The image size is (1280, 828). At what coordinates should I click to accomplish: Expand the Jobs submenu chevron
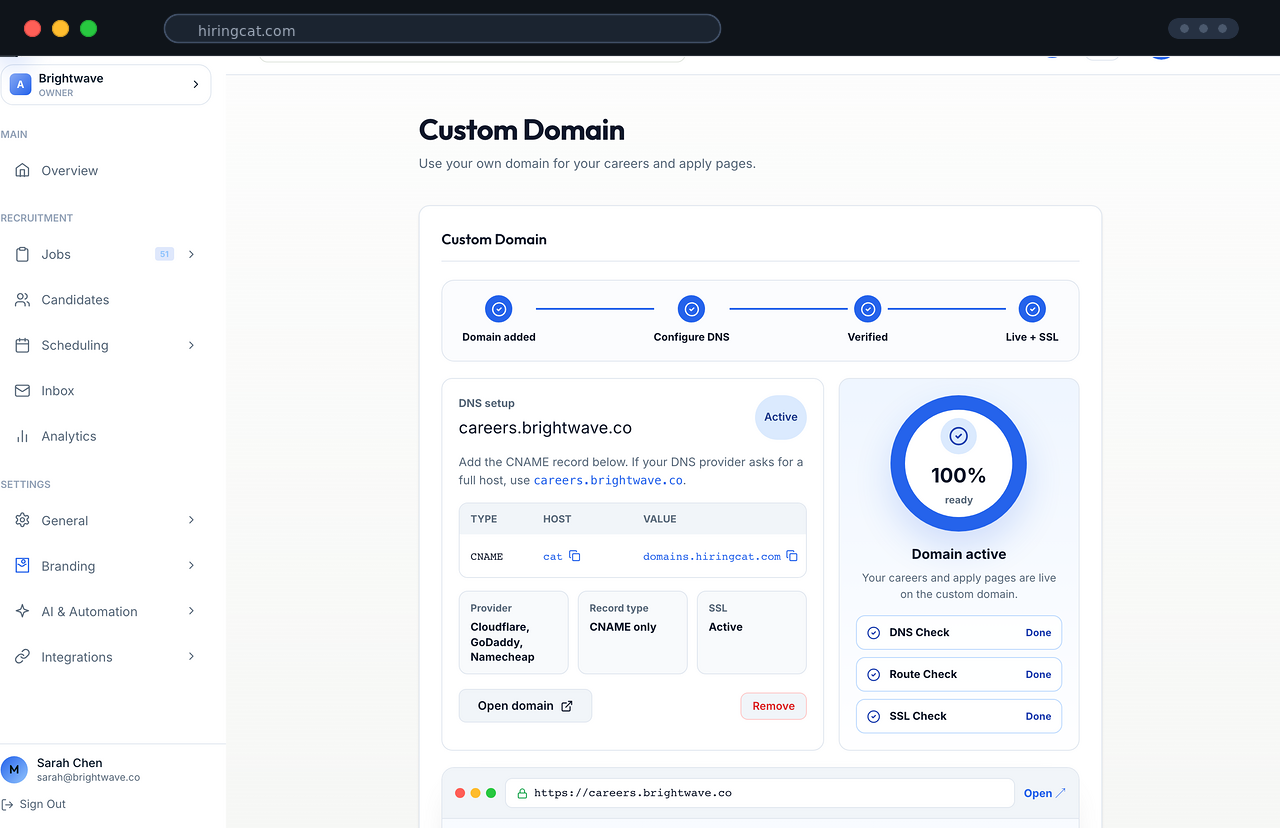(191, 254)
